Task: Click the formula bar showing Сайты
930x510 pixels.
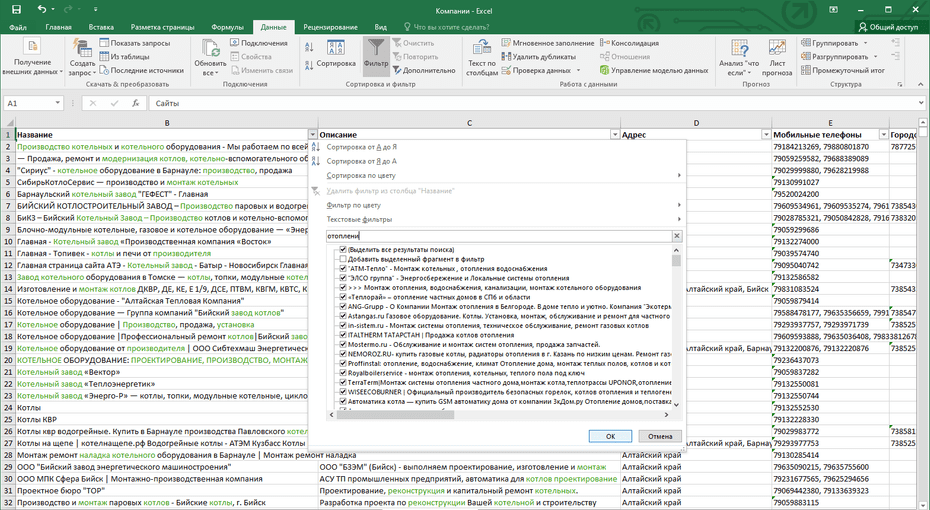Action: (x=536, y=103)
